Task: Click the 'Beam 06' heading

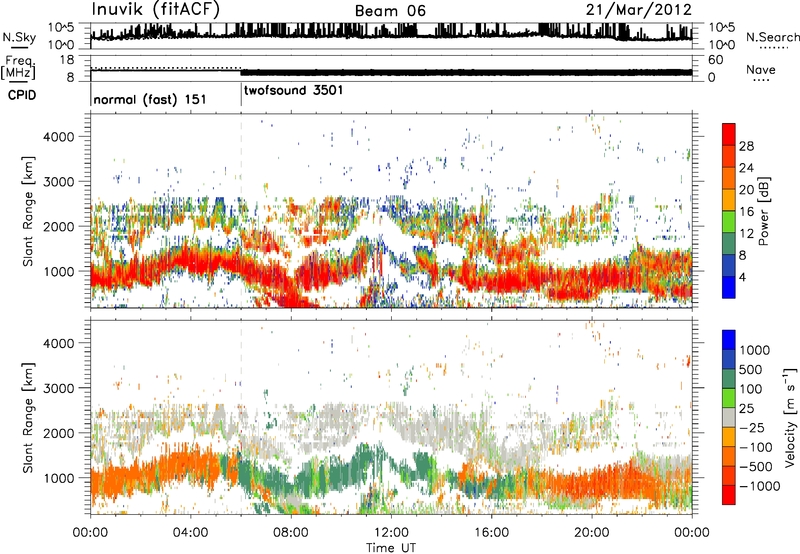Action: (390, 11)
